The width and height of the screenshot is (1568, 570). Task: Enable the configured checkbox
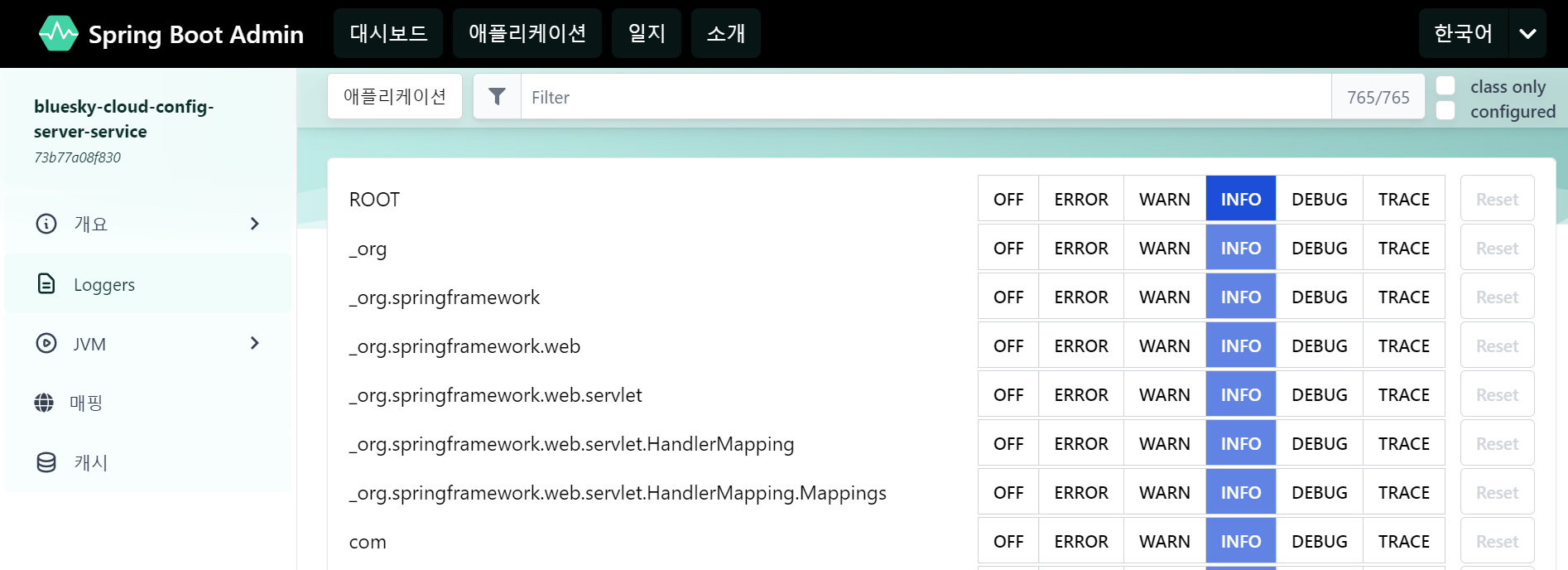point(1445,110)
